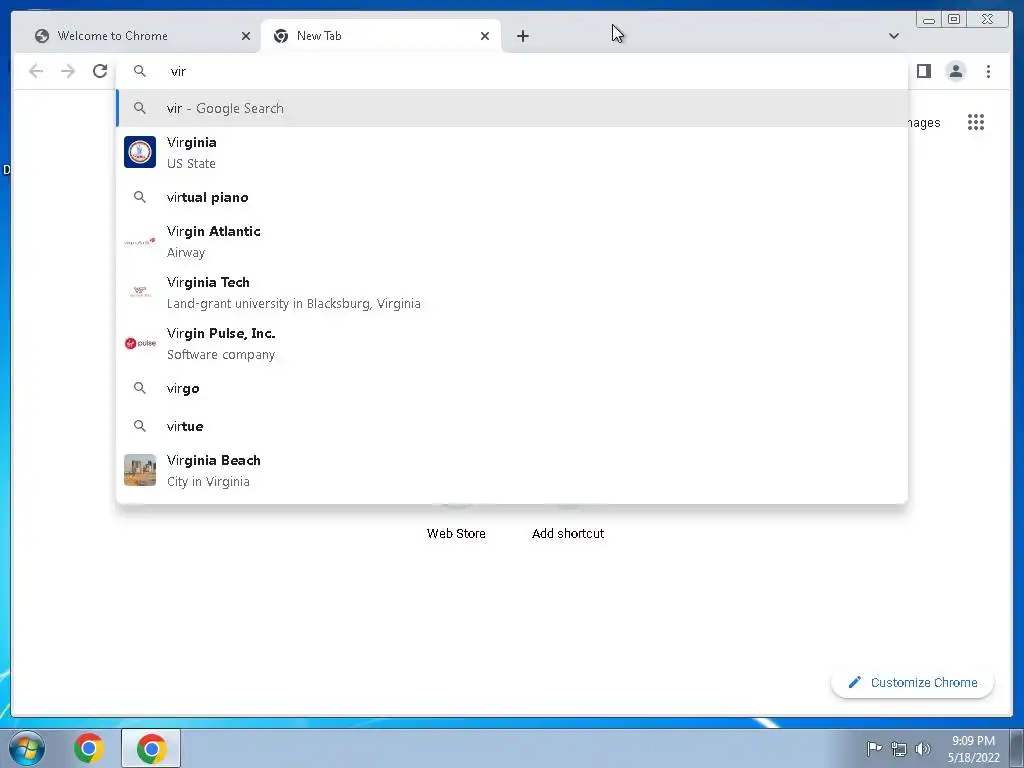Open the profile avatar button
The width and height of the screenshot is (1024, 768).
pyautogui.click(x=955, y=71)
